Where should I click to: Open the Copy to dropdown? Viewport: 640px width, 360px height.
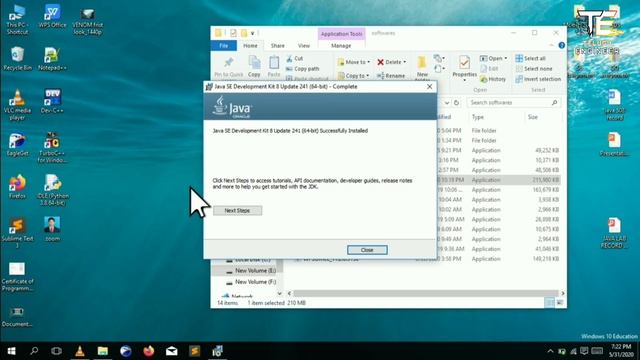click(353, 76)
